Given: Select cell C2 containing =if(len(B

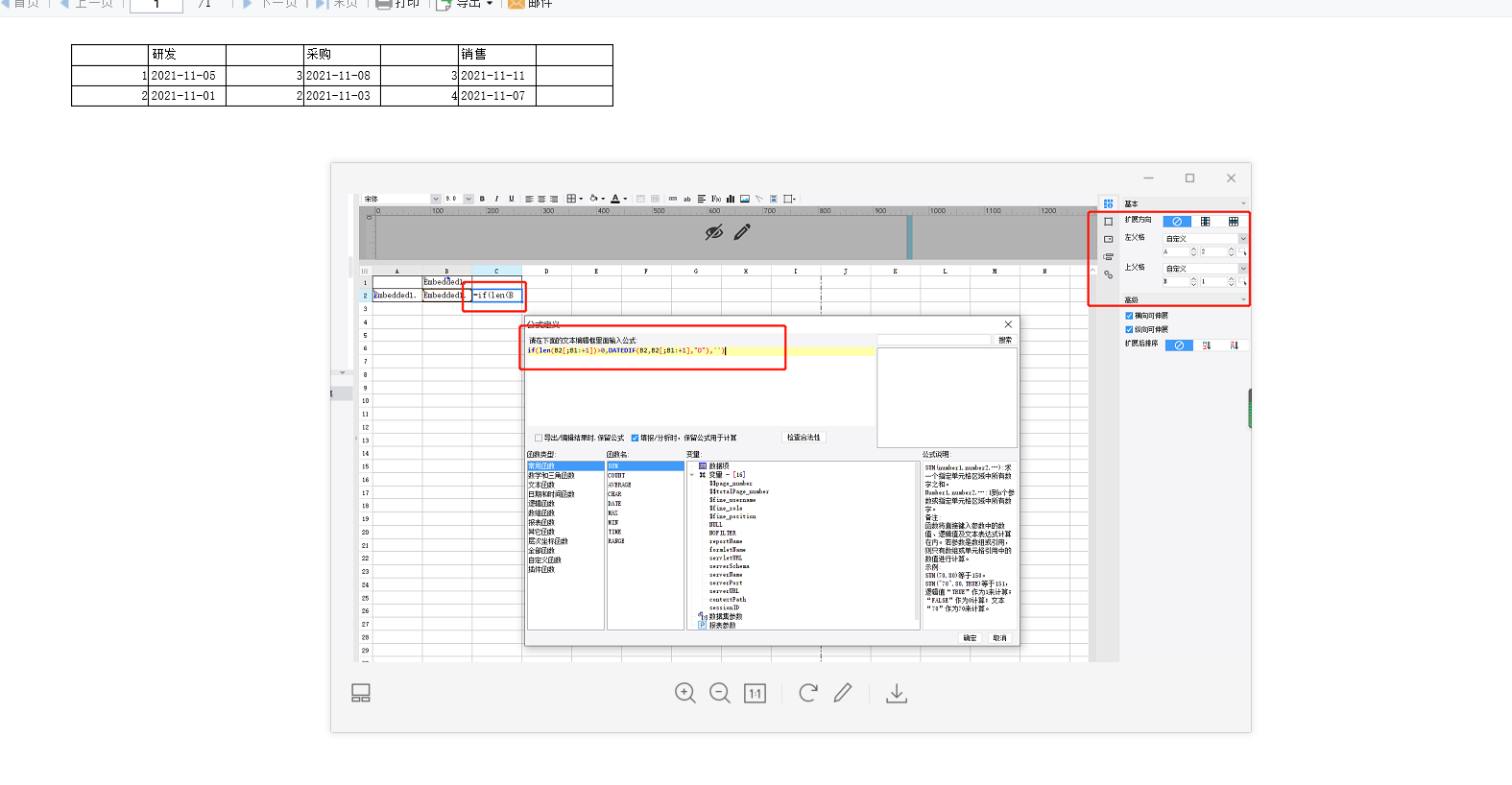Looking at the screenshot, I should tap(497, 296).
